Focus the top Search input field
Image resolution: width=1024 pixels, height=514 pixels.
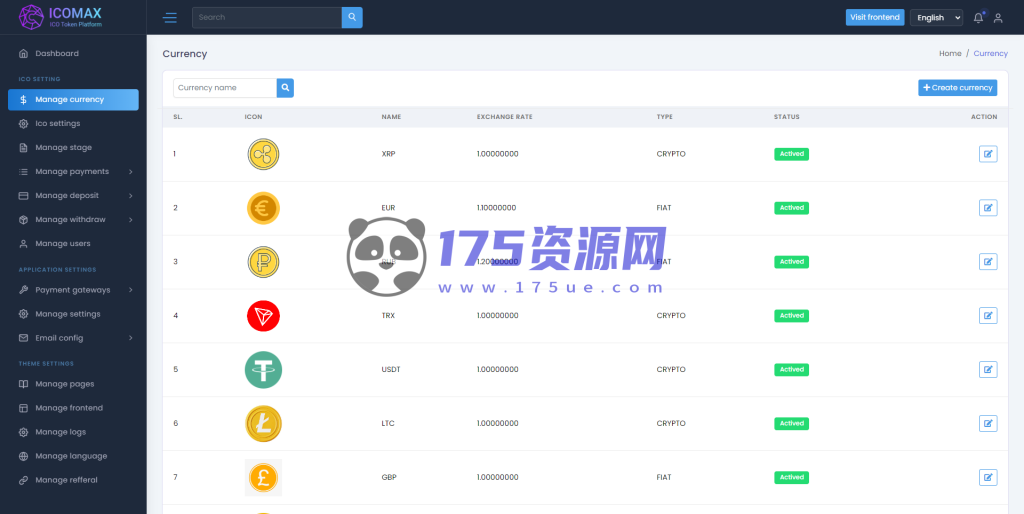point(267,18)
